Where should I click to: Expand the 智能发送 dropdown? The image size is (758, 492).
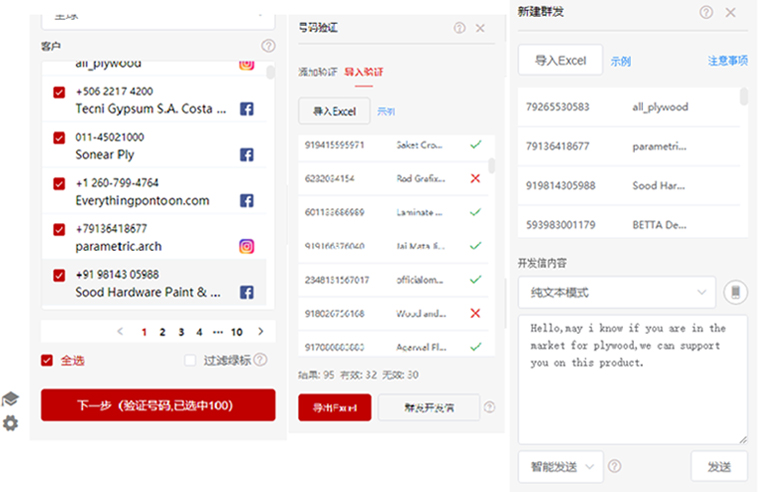(x=560, y=466)
